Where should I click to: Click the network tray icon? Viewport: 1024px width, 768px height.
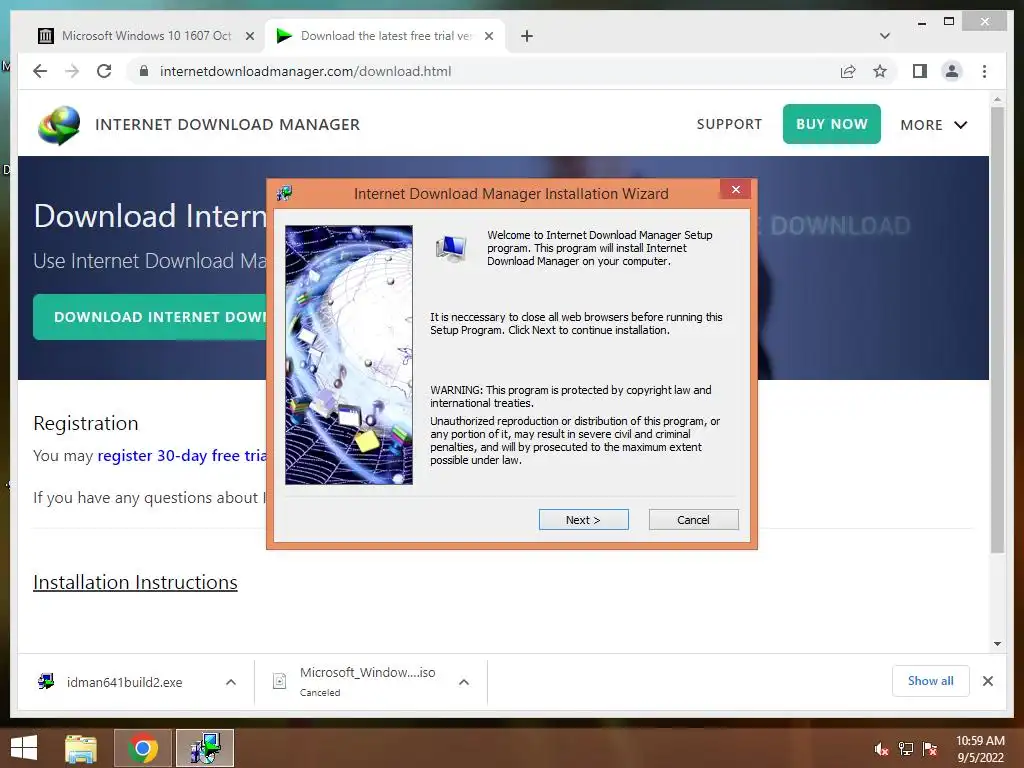click(906, 749)
